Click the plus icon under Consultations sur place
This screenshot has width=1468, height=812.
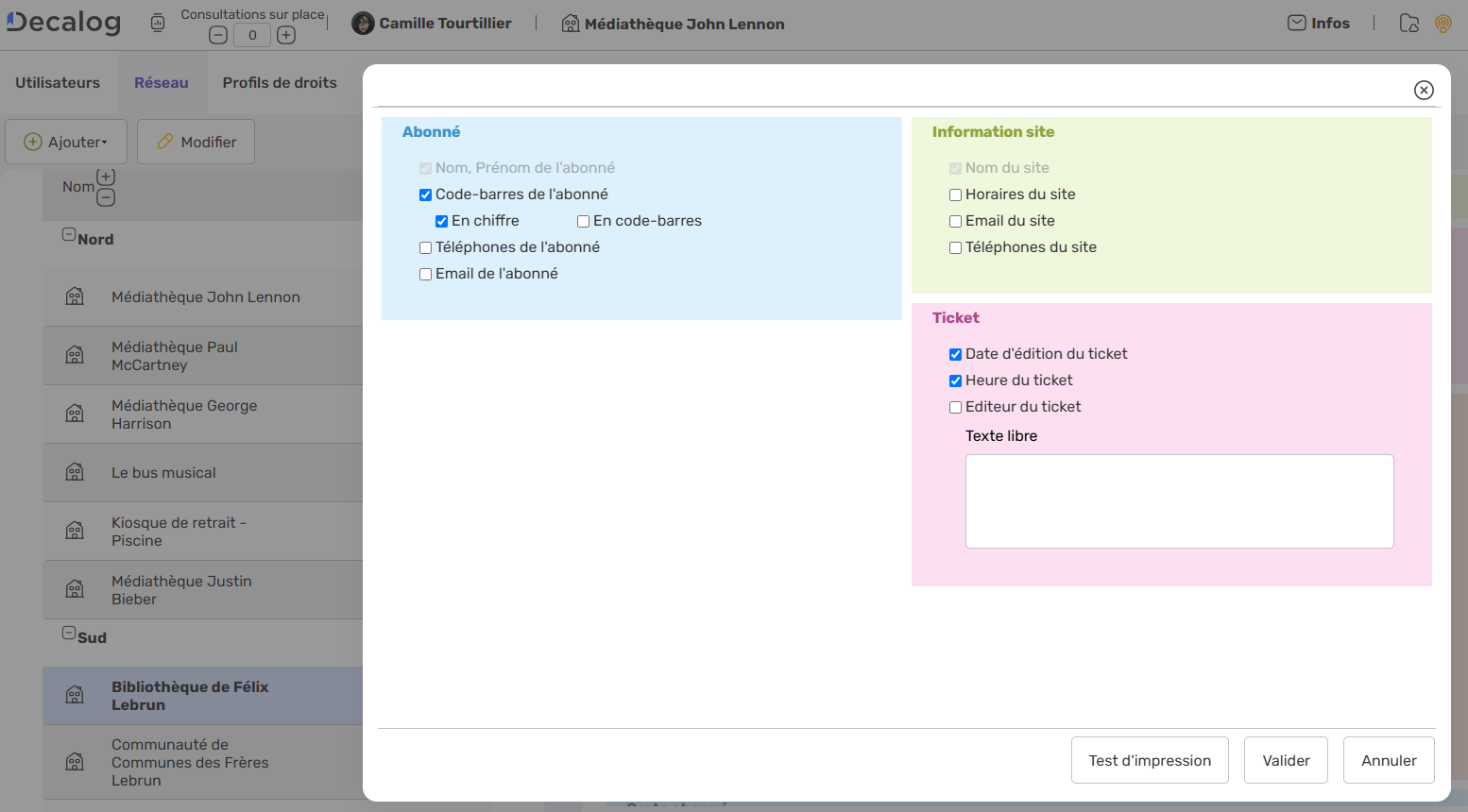pyautogui.click(x=286, y=36)
